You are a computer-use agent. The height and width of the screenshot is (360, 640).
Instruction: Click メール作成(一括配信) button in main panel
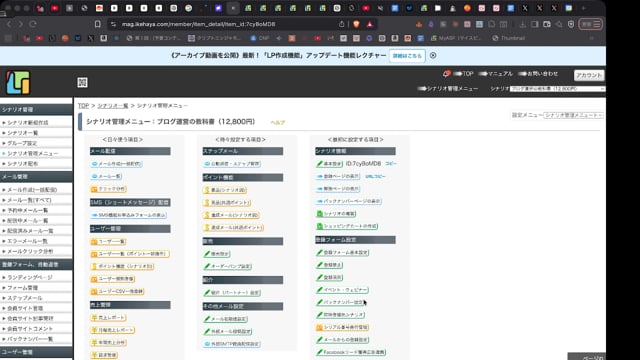116,164
